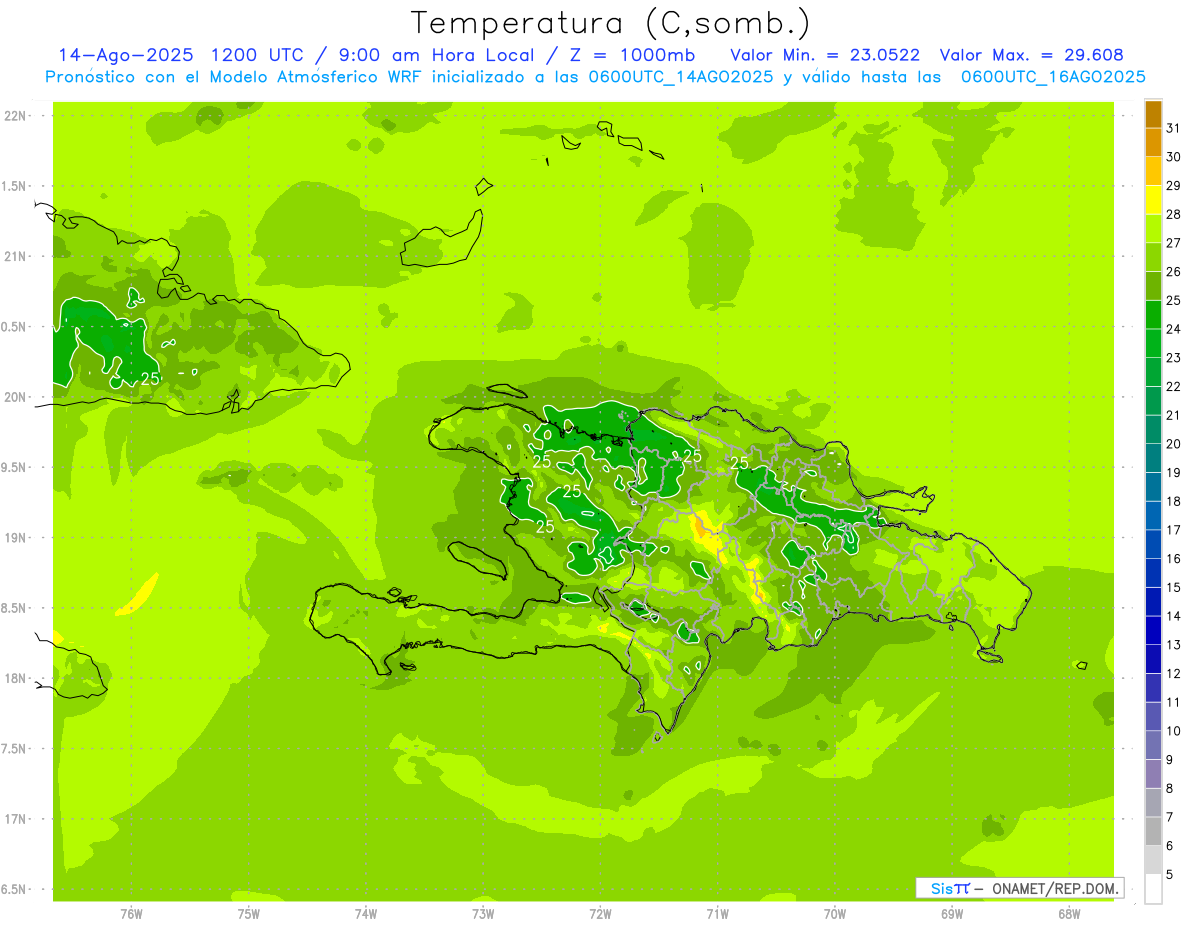Click the Sisπ logo in the watermark
This screenshot has width=1200, height=927.
coord(949,888)
